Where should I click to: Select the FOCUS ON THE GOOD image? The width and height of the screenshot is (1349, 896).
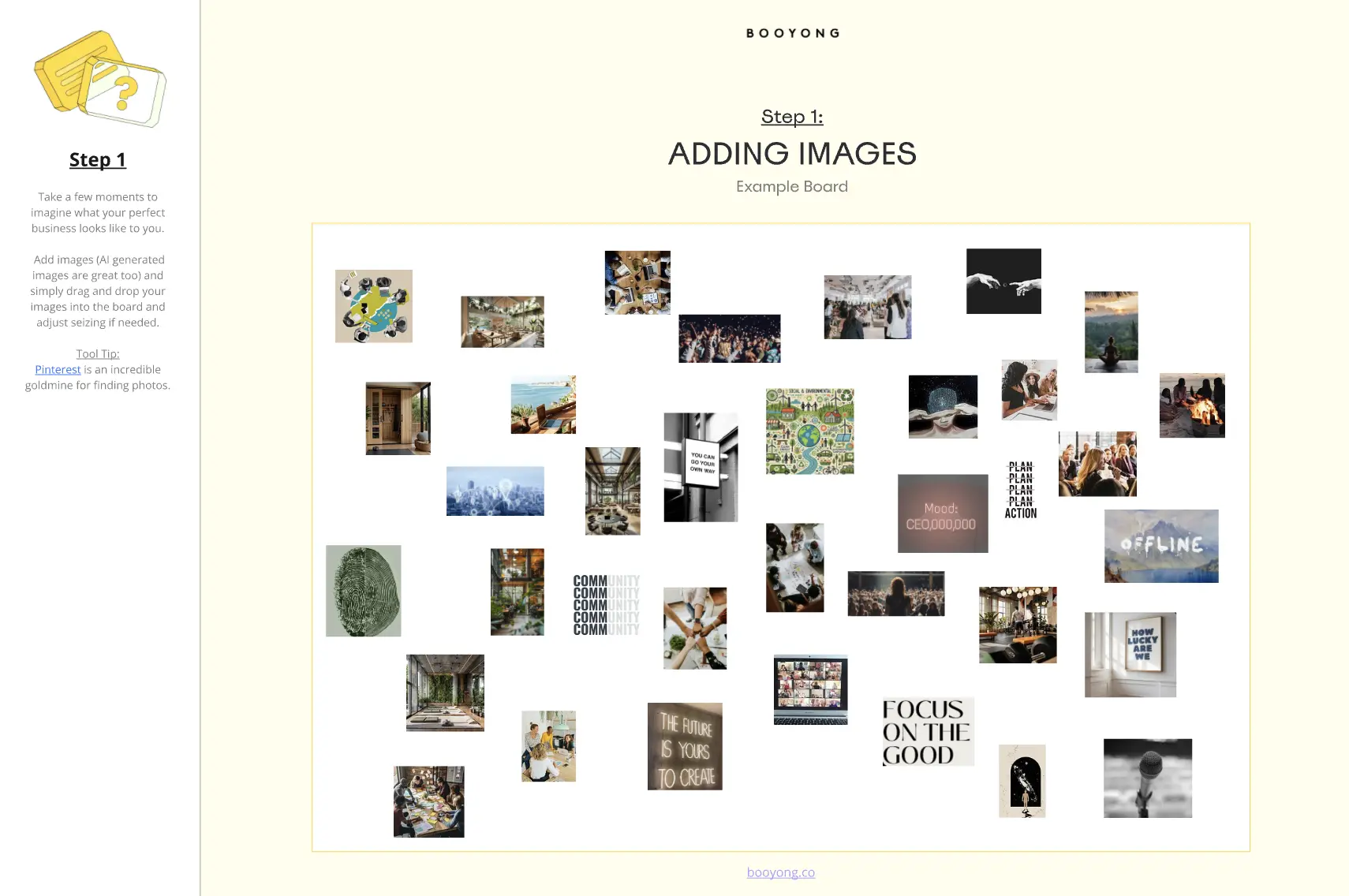(928, 731)
